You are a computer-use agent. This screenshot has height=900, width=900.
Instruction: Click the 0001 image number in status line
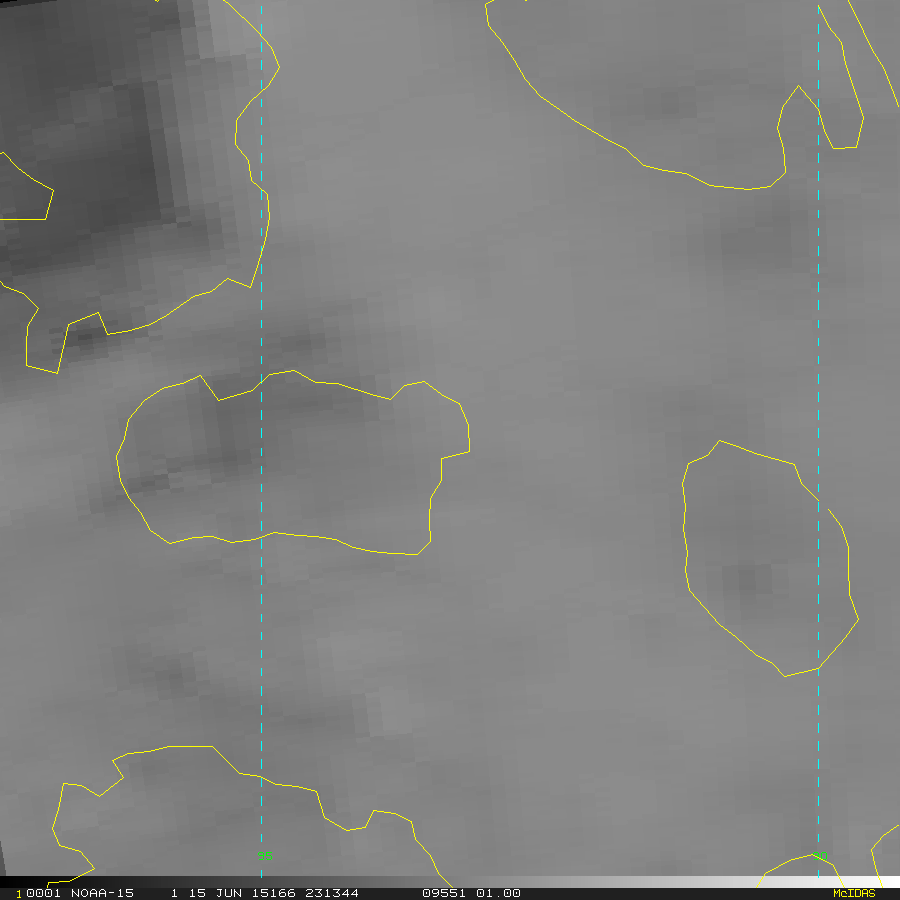tap(43, 893)
